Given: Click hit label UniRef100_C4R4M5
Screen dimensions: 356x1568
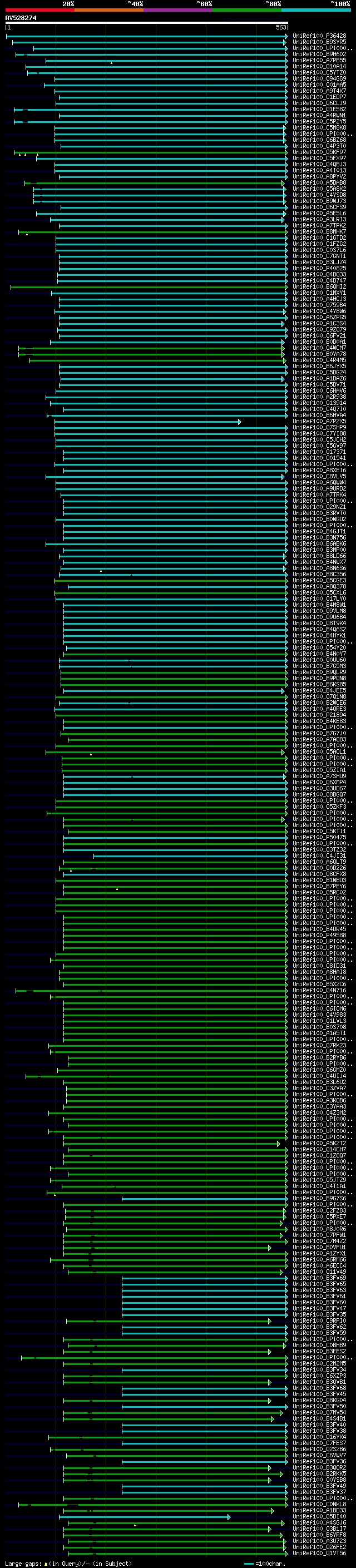Looking at the screenshot, I should click(319, 360).
